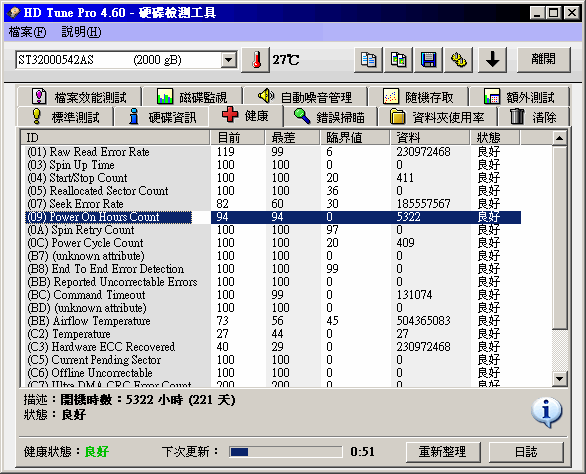Click the thermometer temperature icon
586x474 pixels.
pyautogui.click(x=256, y=60)
